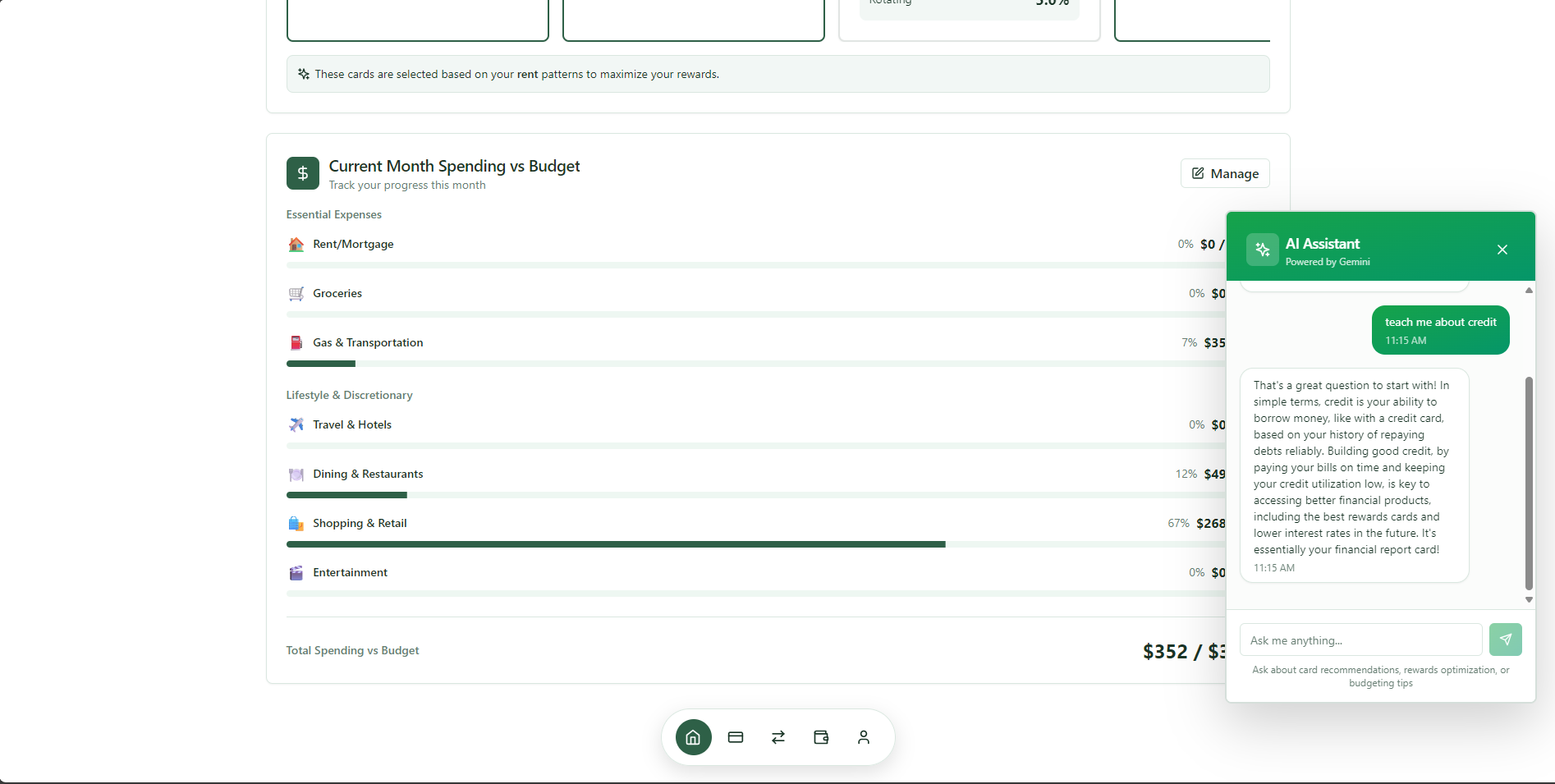1555x784 pixels.
Task: Click the 67% Shopping percentage
Action: coord(1178,524)
